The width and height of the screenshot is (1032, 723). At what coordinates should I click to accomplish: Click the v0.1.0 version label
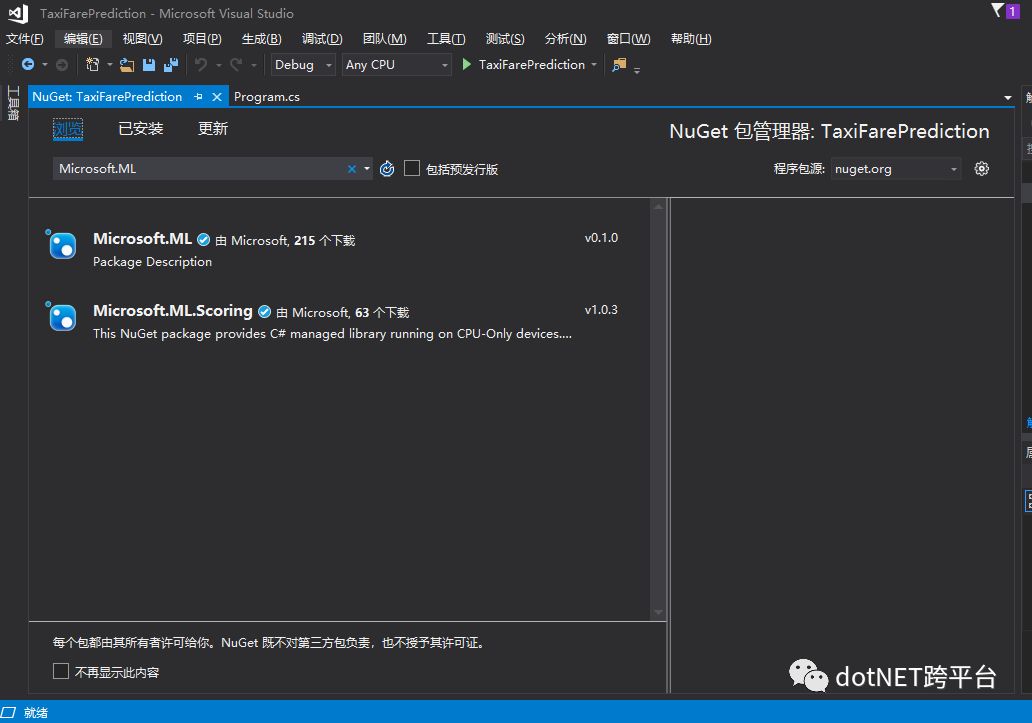(x=601, y=238)
